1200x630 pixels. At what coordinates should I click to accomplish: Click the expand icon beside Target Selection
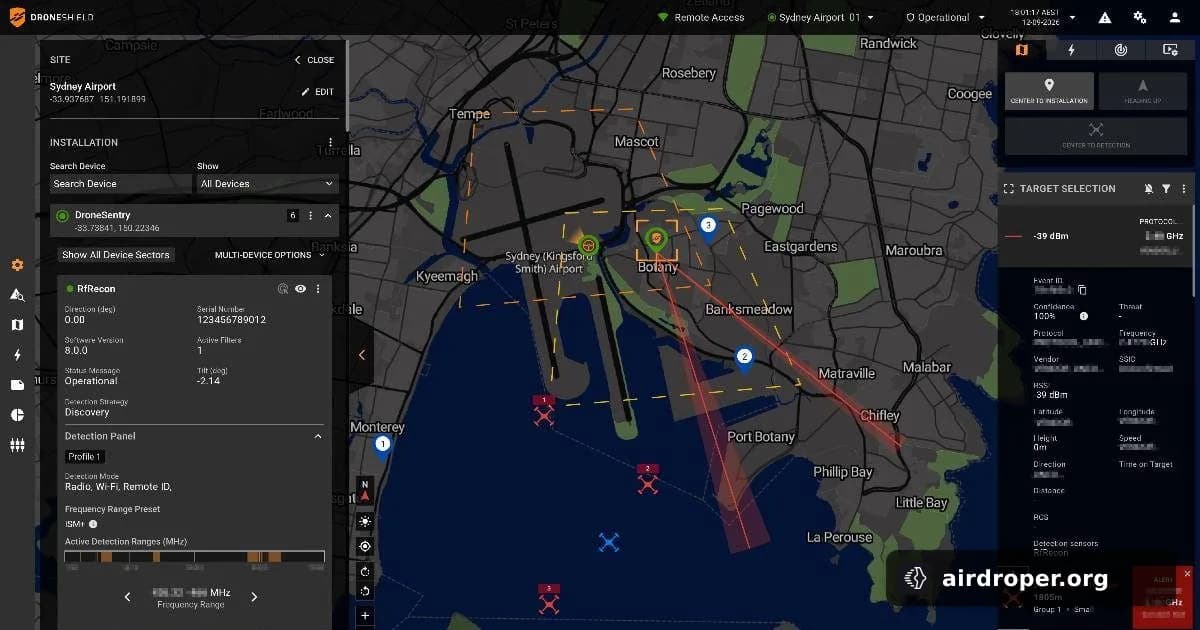(1009, 189)
